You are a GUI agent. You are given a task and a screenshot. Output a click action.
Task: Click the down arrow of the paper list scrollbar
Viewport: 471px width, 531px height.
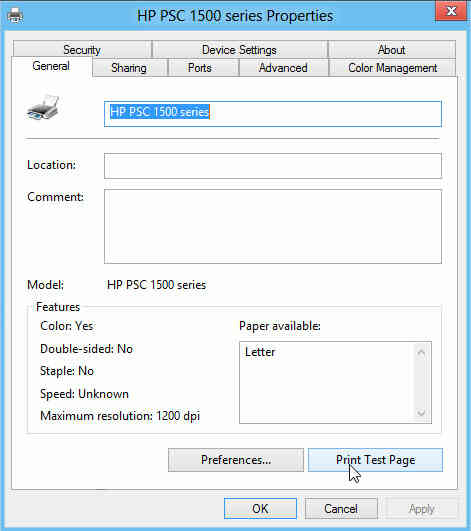[421, 413]
